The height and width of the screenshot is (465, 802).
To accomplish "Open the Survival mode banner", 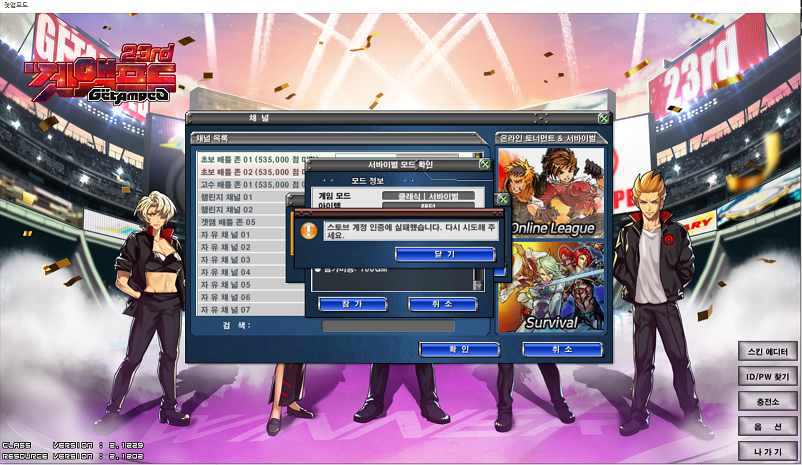I will [552, 288].
